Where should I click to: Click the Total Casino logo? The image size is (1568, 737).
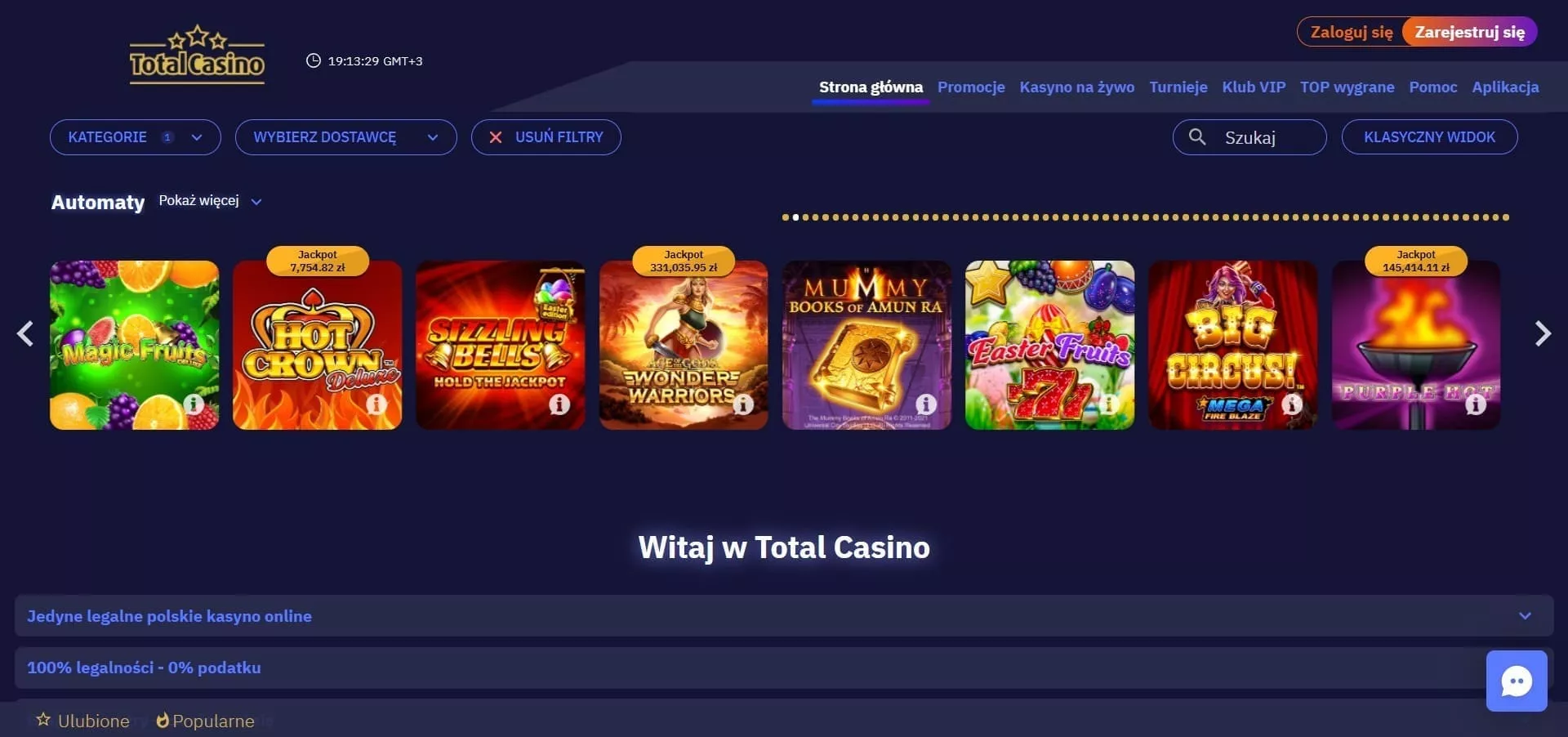coord(197,55)
